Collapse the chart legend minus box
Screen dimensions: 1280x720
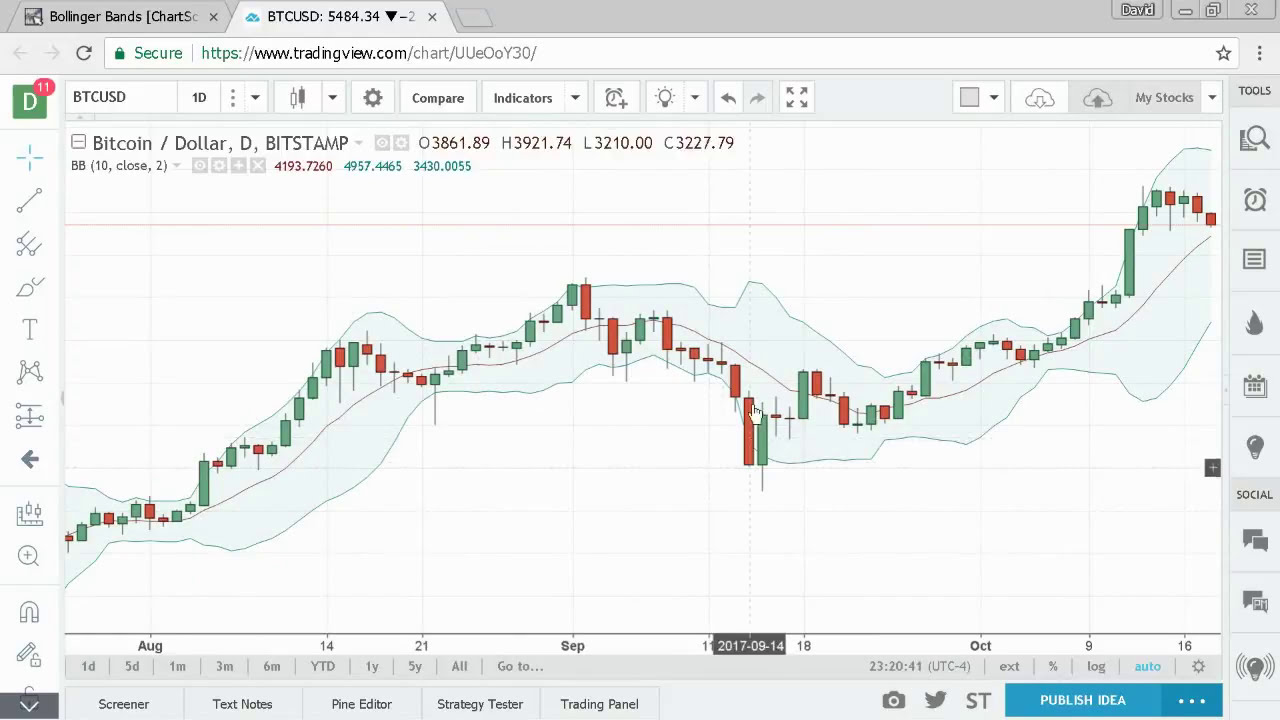(78, 143)
